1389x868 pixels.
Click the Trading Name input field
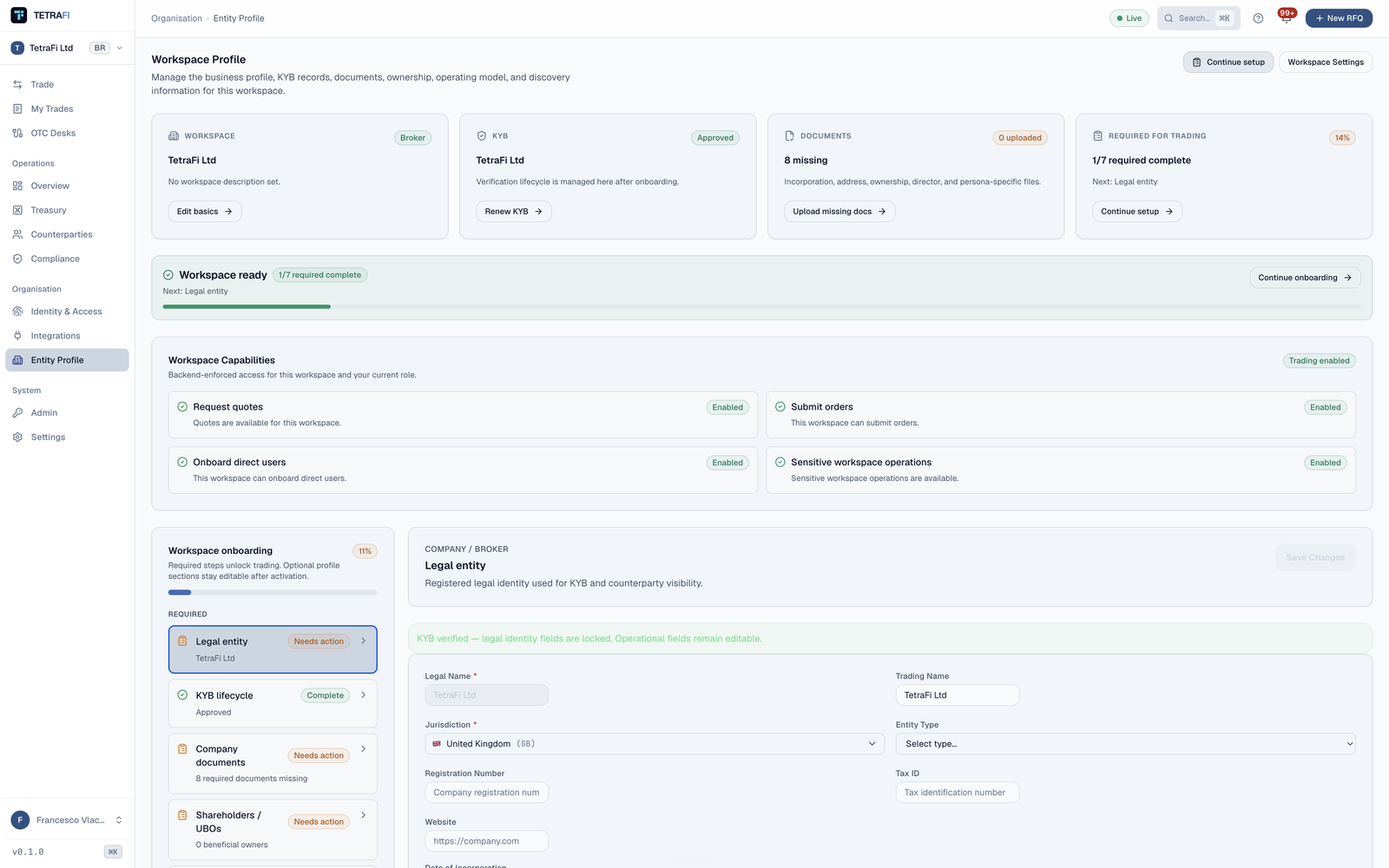(958, 695)
